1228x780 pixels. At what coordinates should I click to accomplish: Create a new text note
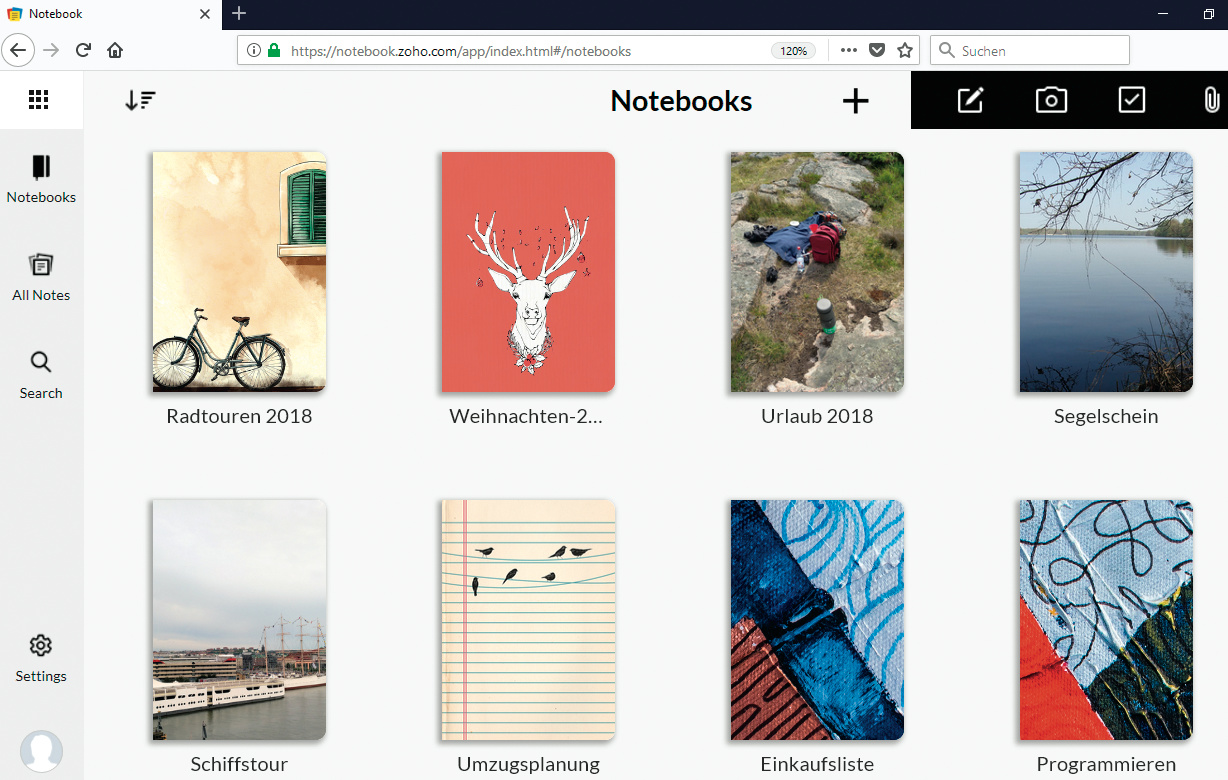tap(970, 100)
